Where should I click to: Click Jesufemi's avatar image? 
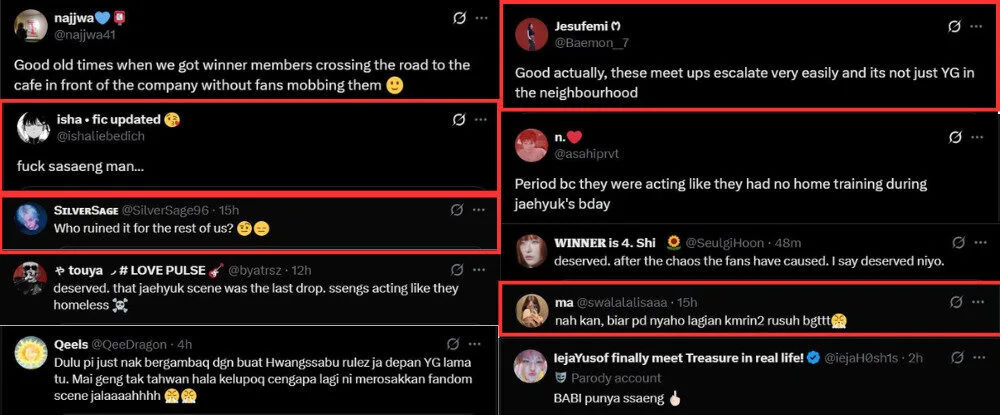530,34
